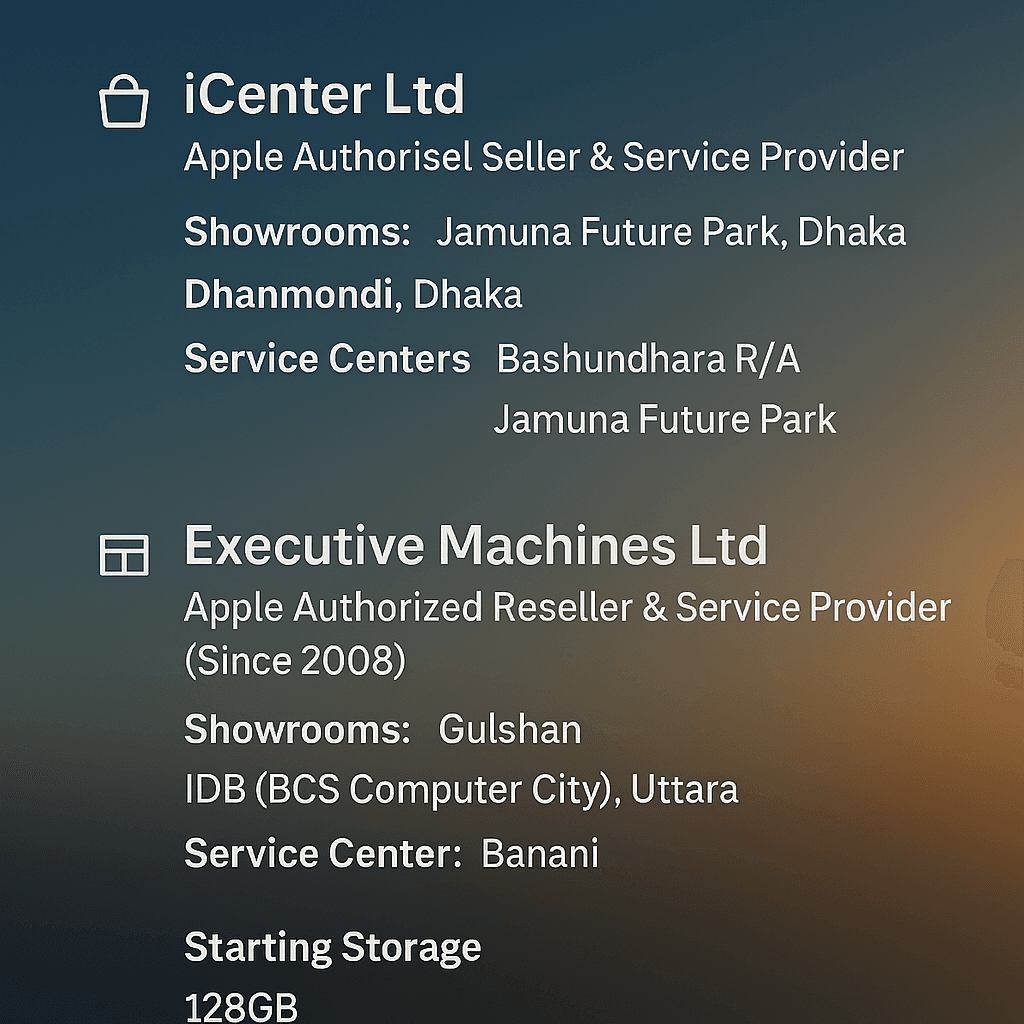Select Jamuna Future Park service center entry
The height and width of the screenshot is (1024, 1024).
coord(664,419)
